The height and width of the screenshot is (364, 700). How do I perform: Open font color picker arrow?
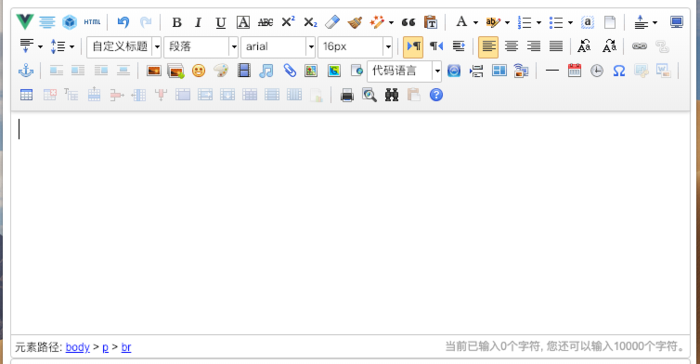[475, 22]
